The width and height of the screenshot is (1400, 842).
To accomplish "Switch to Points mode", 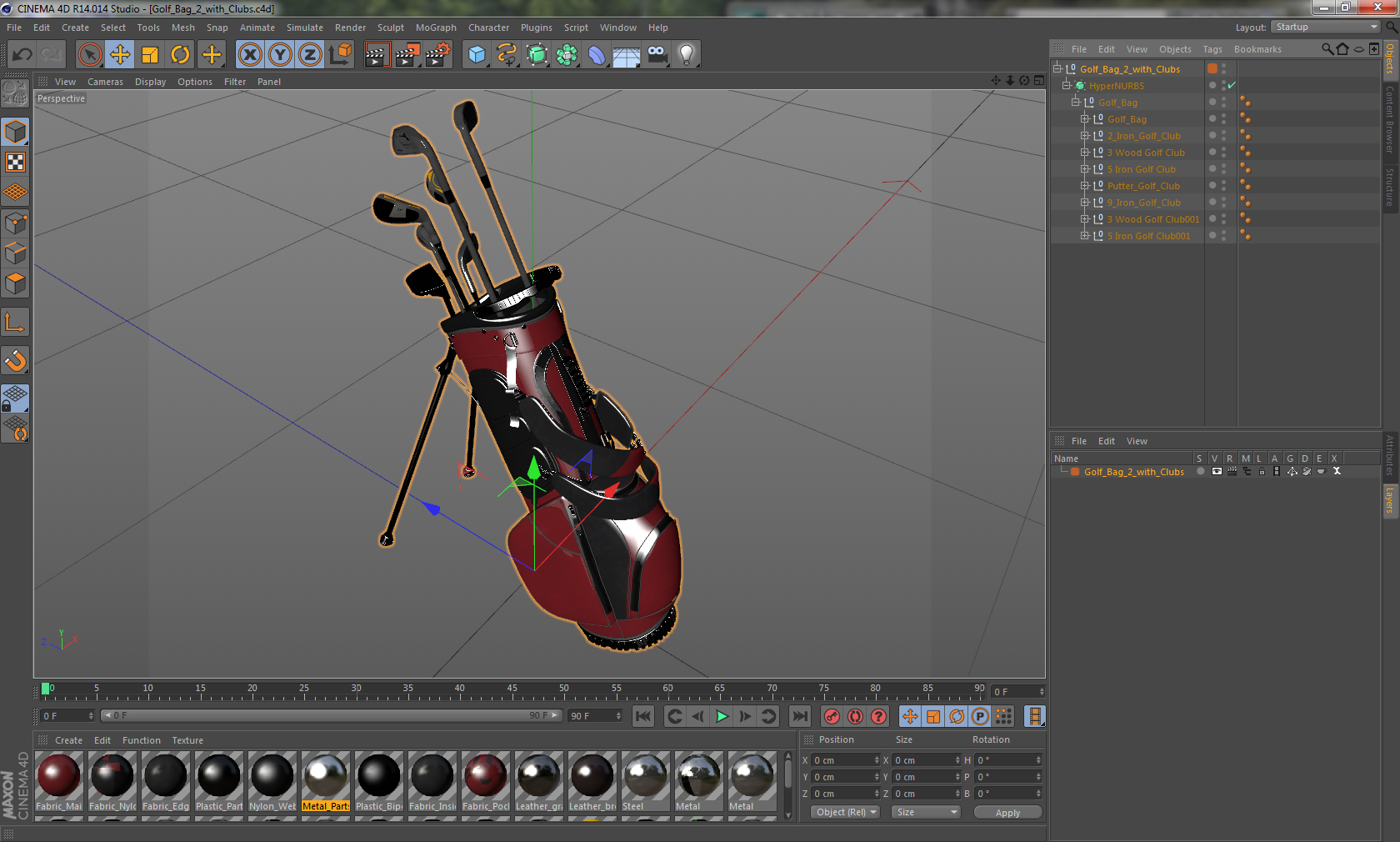I will pyautogui.click(x=15, y=223).
